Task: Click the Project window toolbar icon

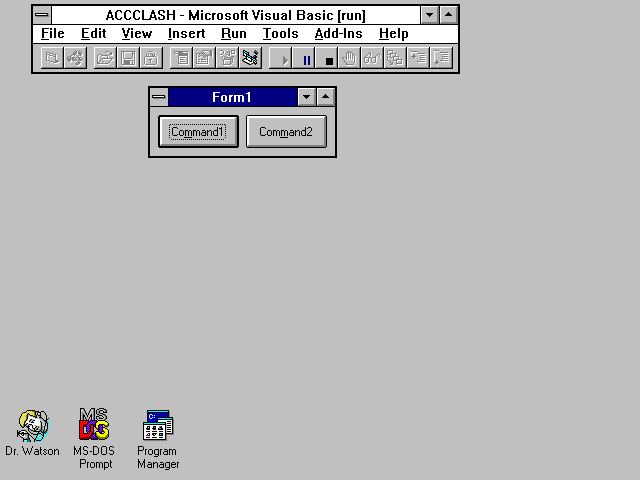Action: [250, 59]
